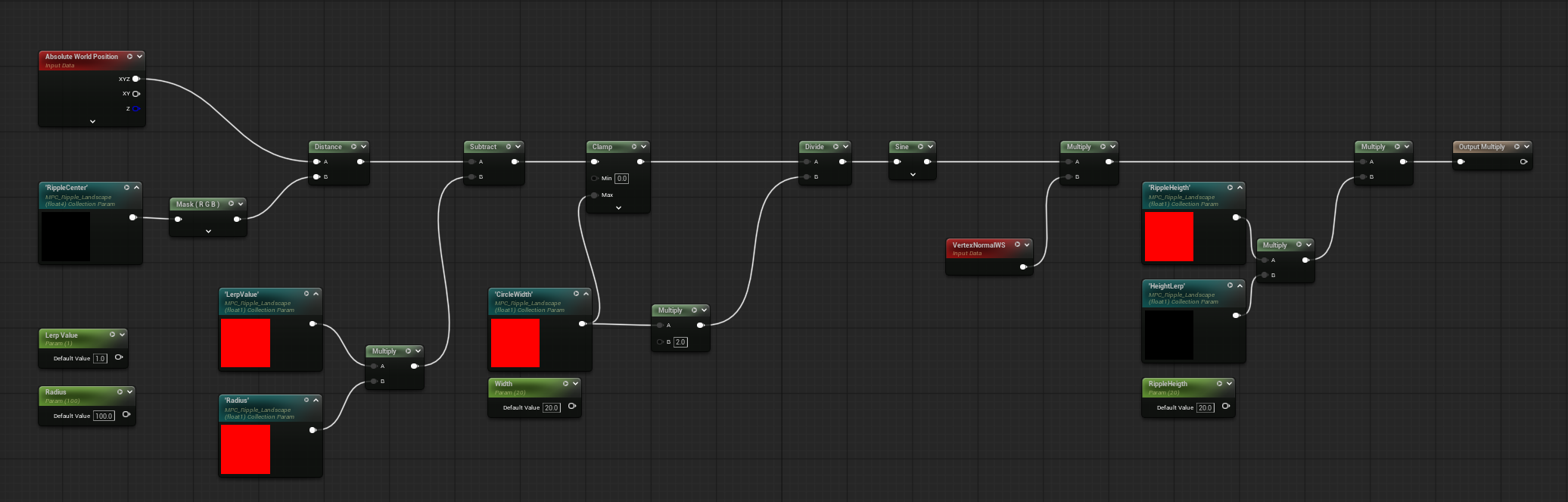This screenshot has height=502, width=1568.
Task: Click the Sine node's input pin
Action: [x=898, y=161]
